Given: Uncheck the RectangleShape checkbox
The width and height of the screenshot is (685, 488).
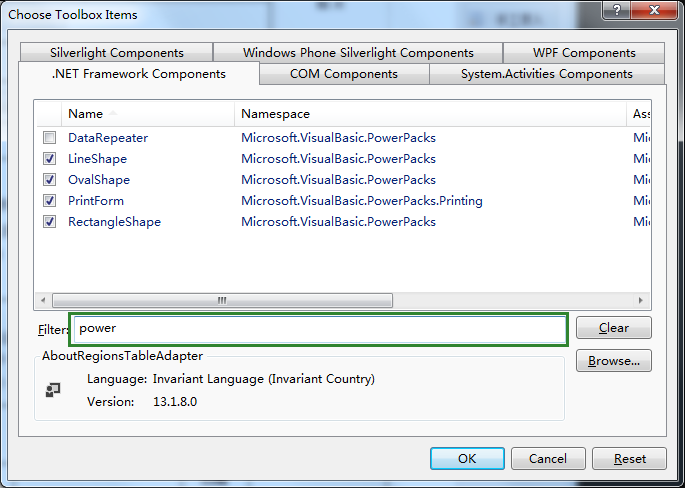Looking at the screenshot, I should pos(49,222).
